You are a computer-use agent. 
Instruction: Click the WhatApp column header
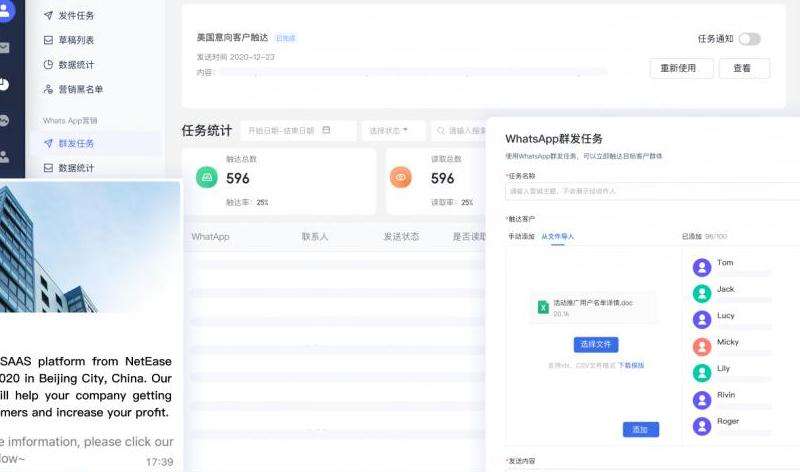[x=210, y=237]
